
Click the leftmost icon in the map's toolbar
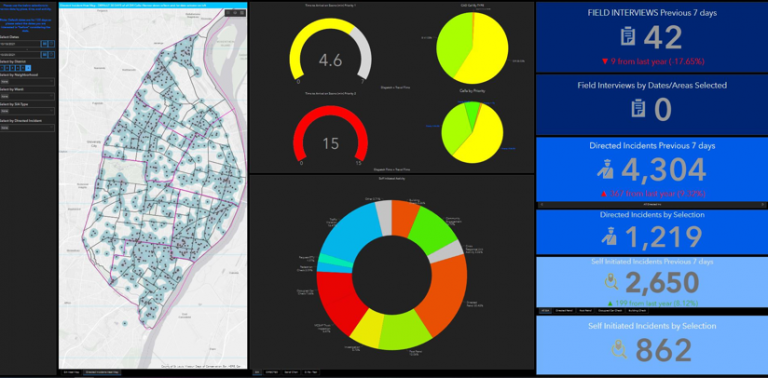229,13
